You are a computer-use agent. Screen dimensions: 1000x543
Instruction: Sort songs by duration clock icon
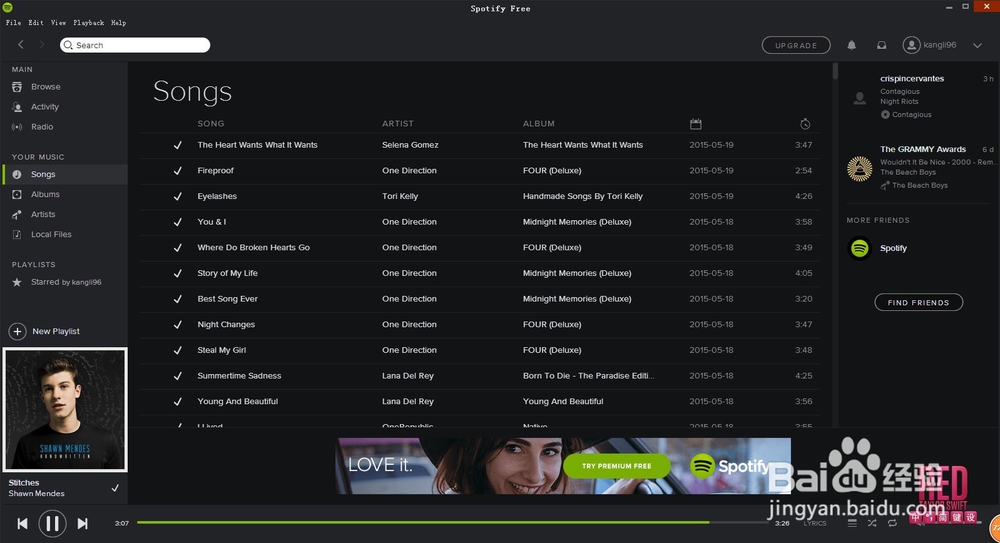[805, 124]
